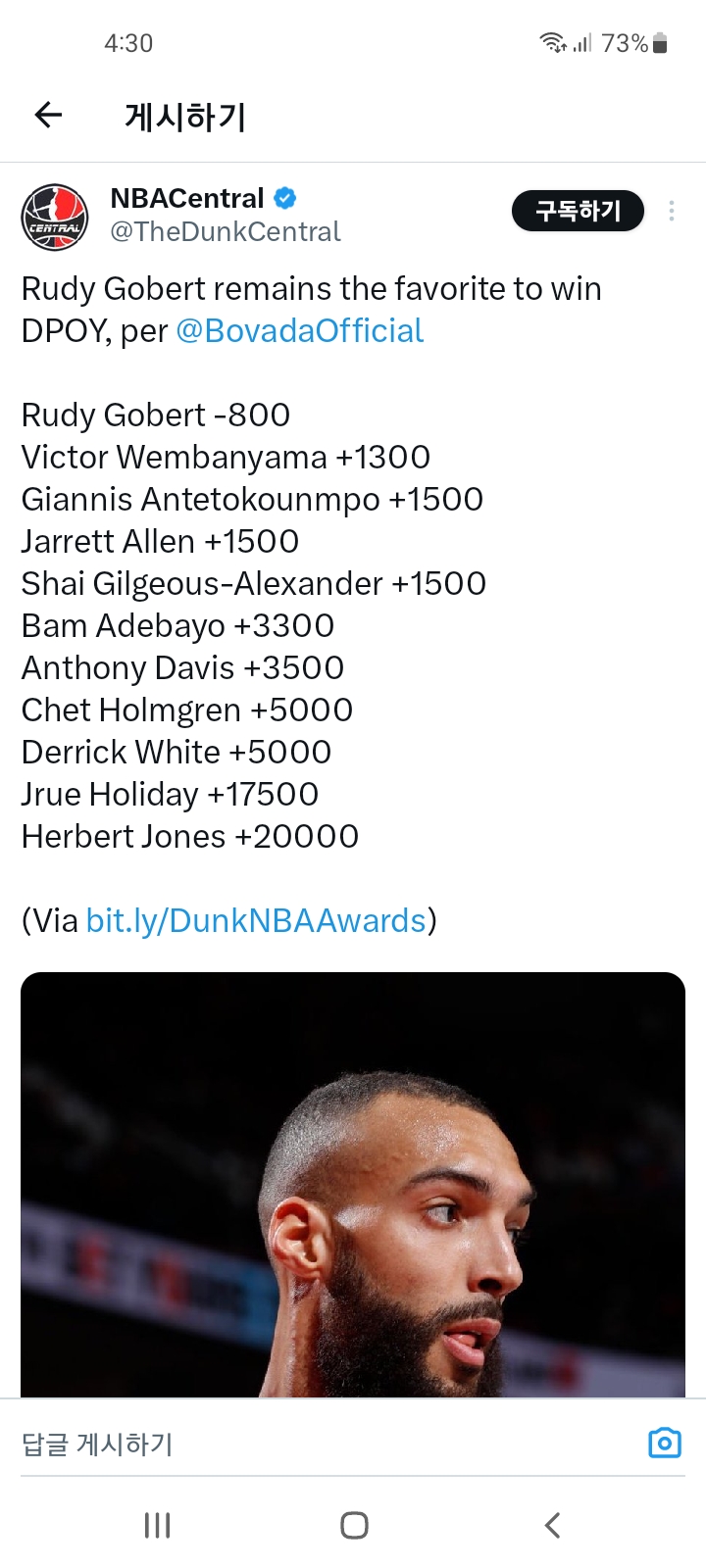Tap the 답글 게시하기 reply field
706x1568 pixels.
pos(294,1444)
